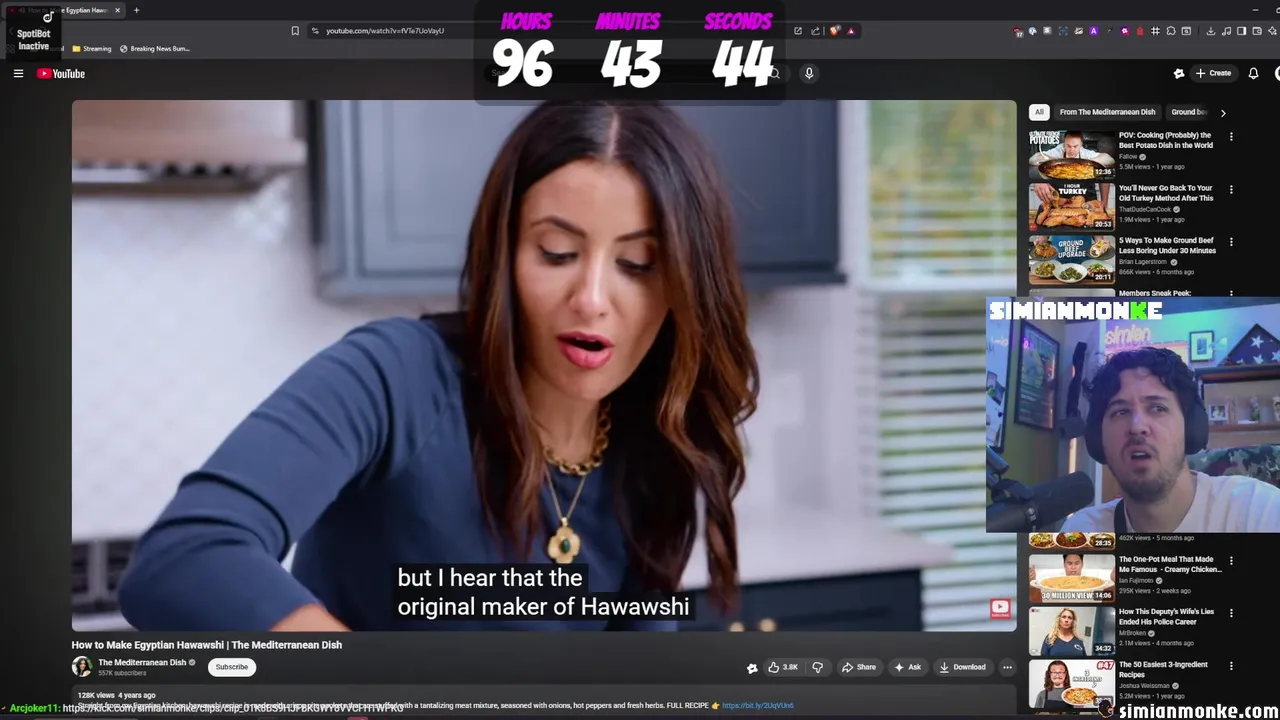Viewport: 1280px width, 720px height.
Task: Open Ground Beef Upgrade video thumbnail
Action: [x=1072, y=260]
